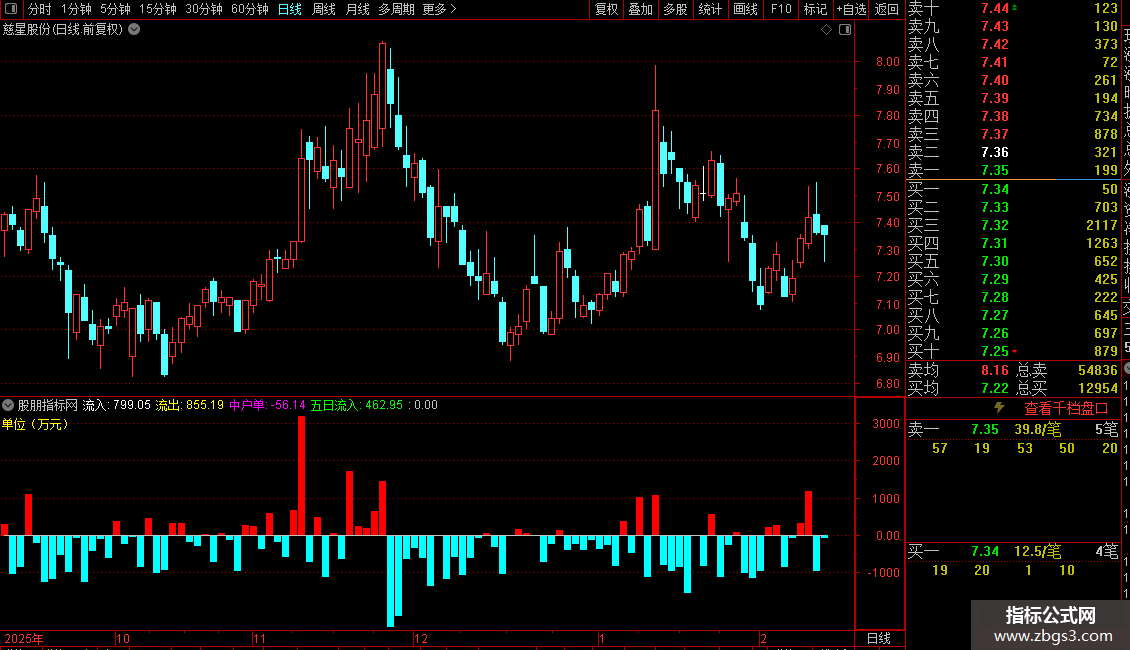Click the 12.5/笔 buy-one detail
Screen dimensions: 1130x650
pyautogui.click(x=1038, y=552)
